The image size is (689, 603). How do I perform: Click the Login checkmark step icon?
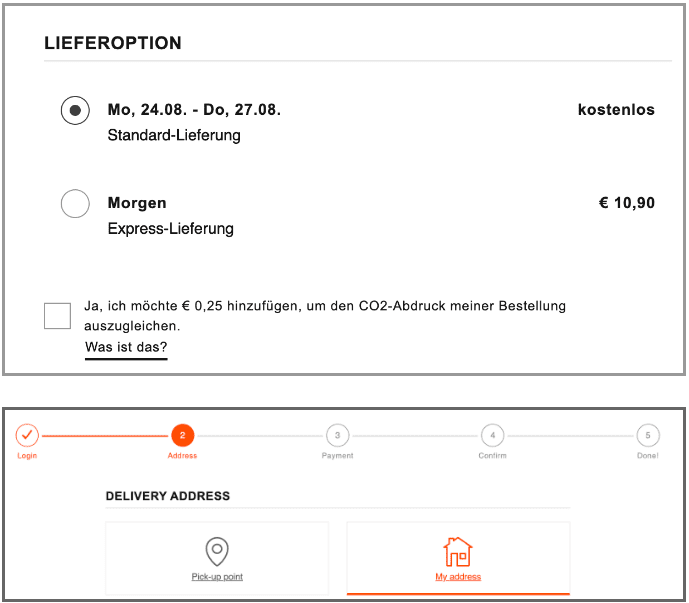click(x=27, y=435)
